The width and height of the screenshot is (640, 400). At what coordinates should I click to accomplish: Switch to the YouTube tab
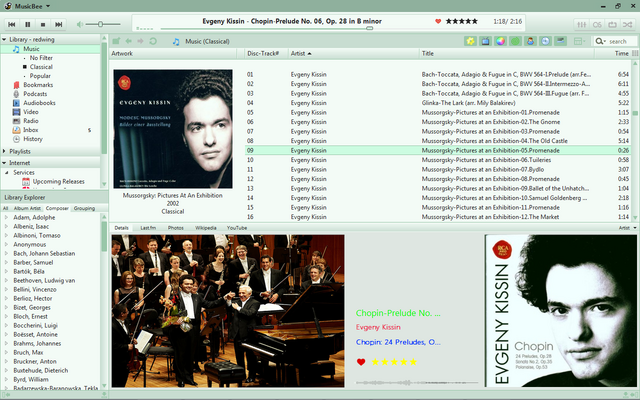coord(237,228)
